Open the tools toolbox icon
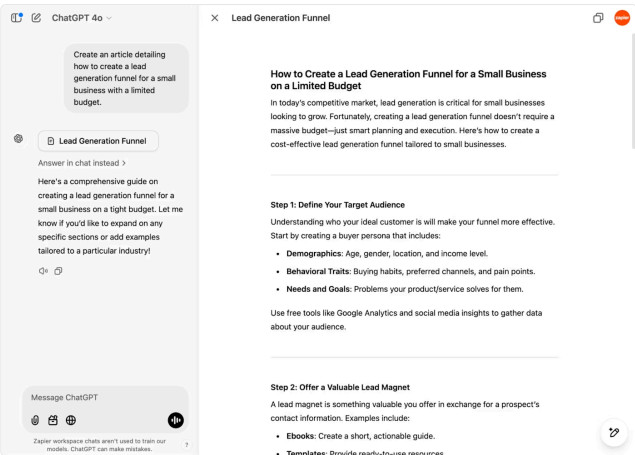635x455 pixels. [x=53, y=420]
